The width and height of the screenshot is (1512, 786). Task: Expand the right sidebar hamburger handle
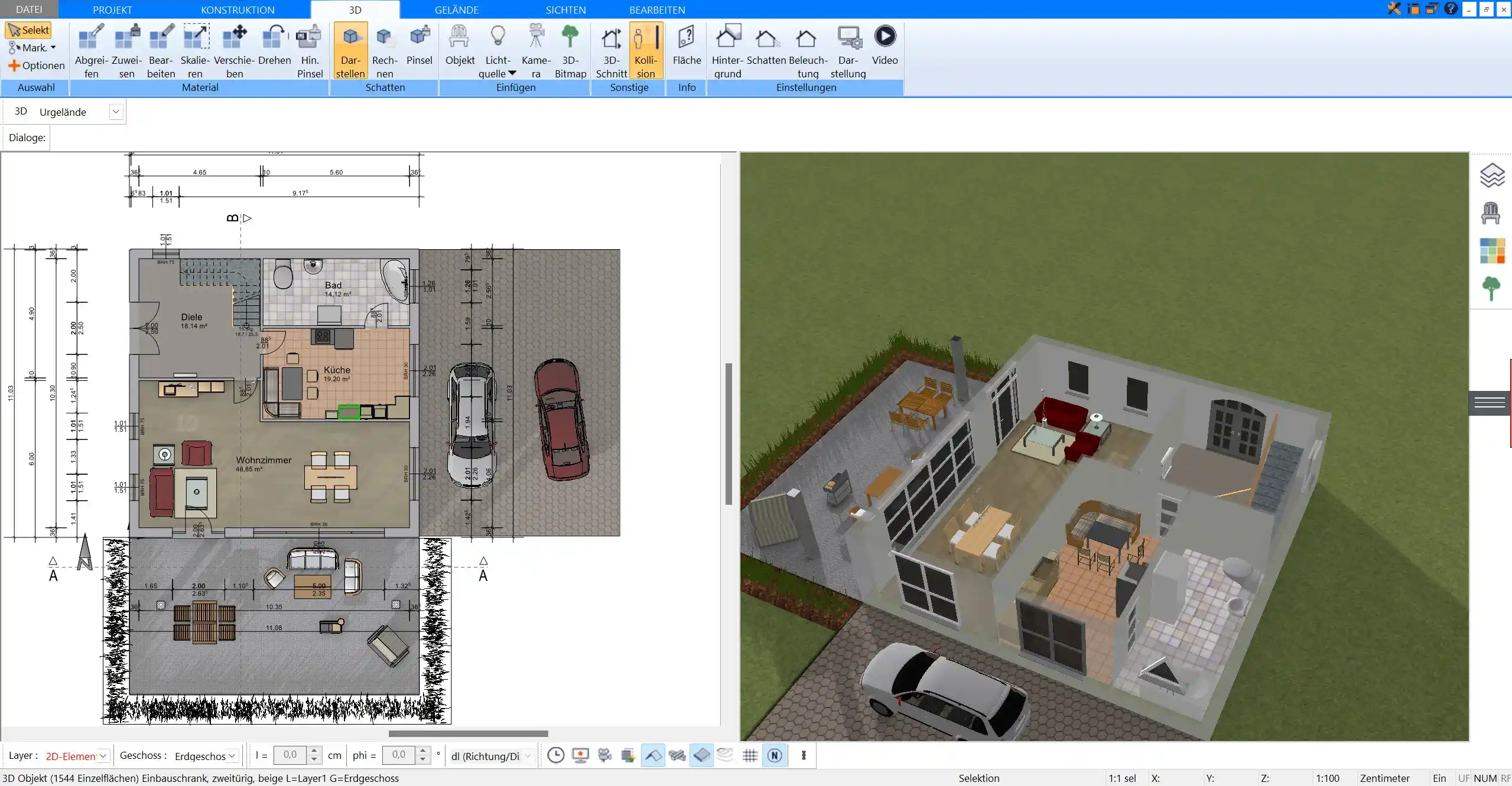pos(1490,403)
